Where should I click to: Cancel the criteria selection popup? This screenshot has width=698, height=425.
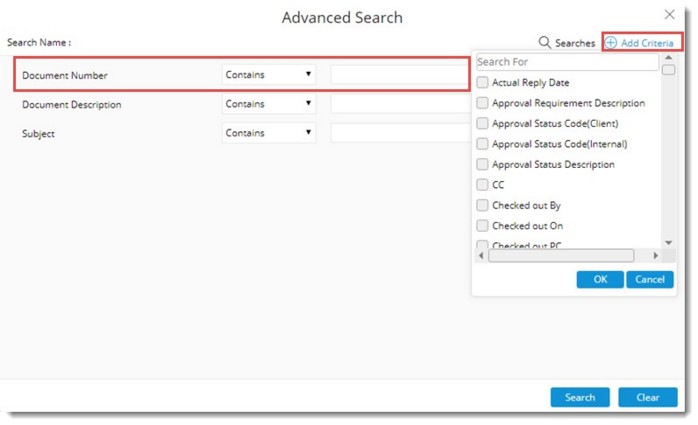[x=650, y=280]
